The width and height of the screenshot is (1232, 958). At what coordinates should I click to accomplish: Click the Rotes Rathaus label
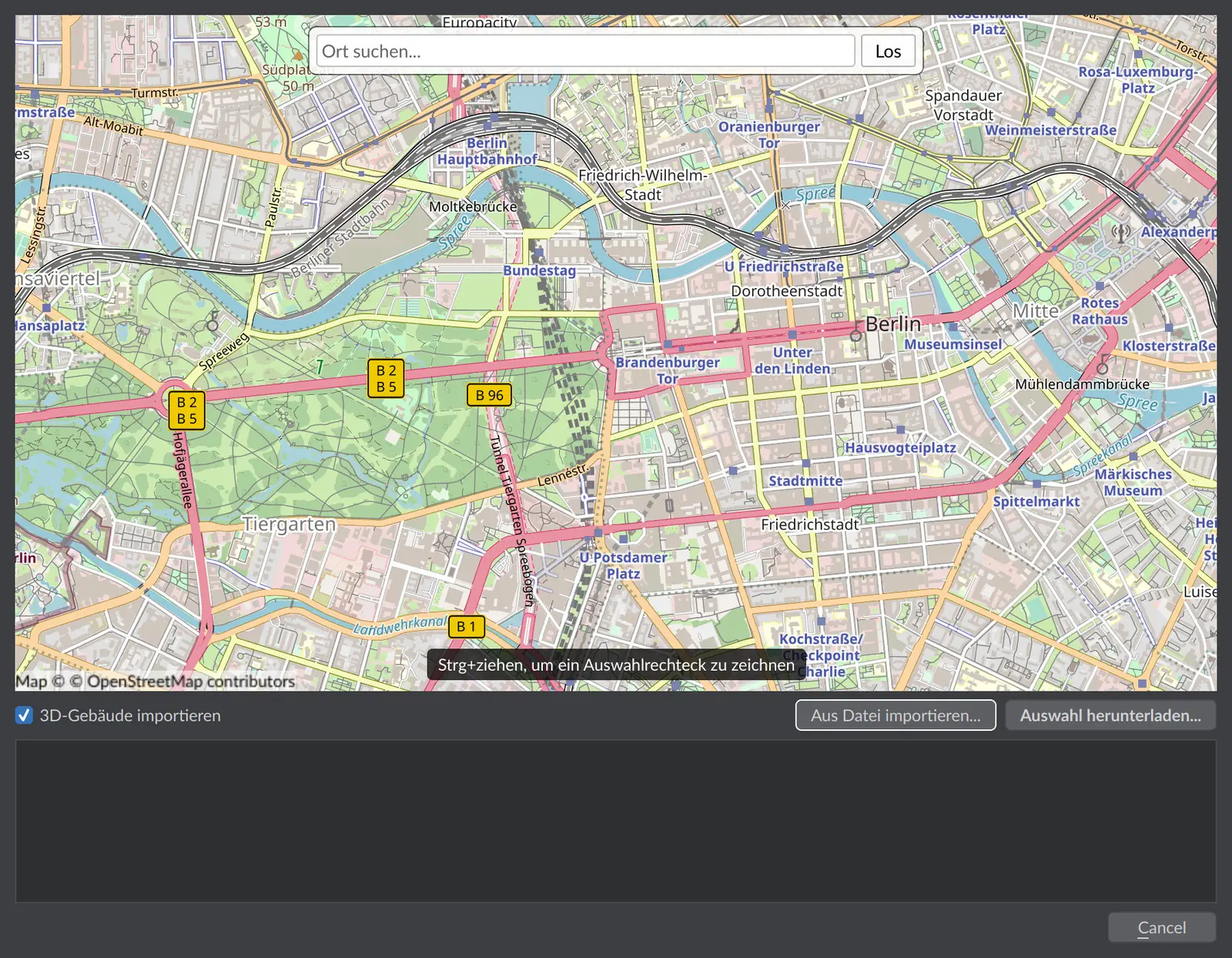pyautogui.click(x=1100, y=311)
